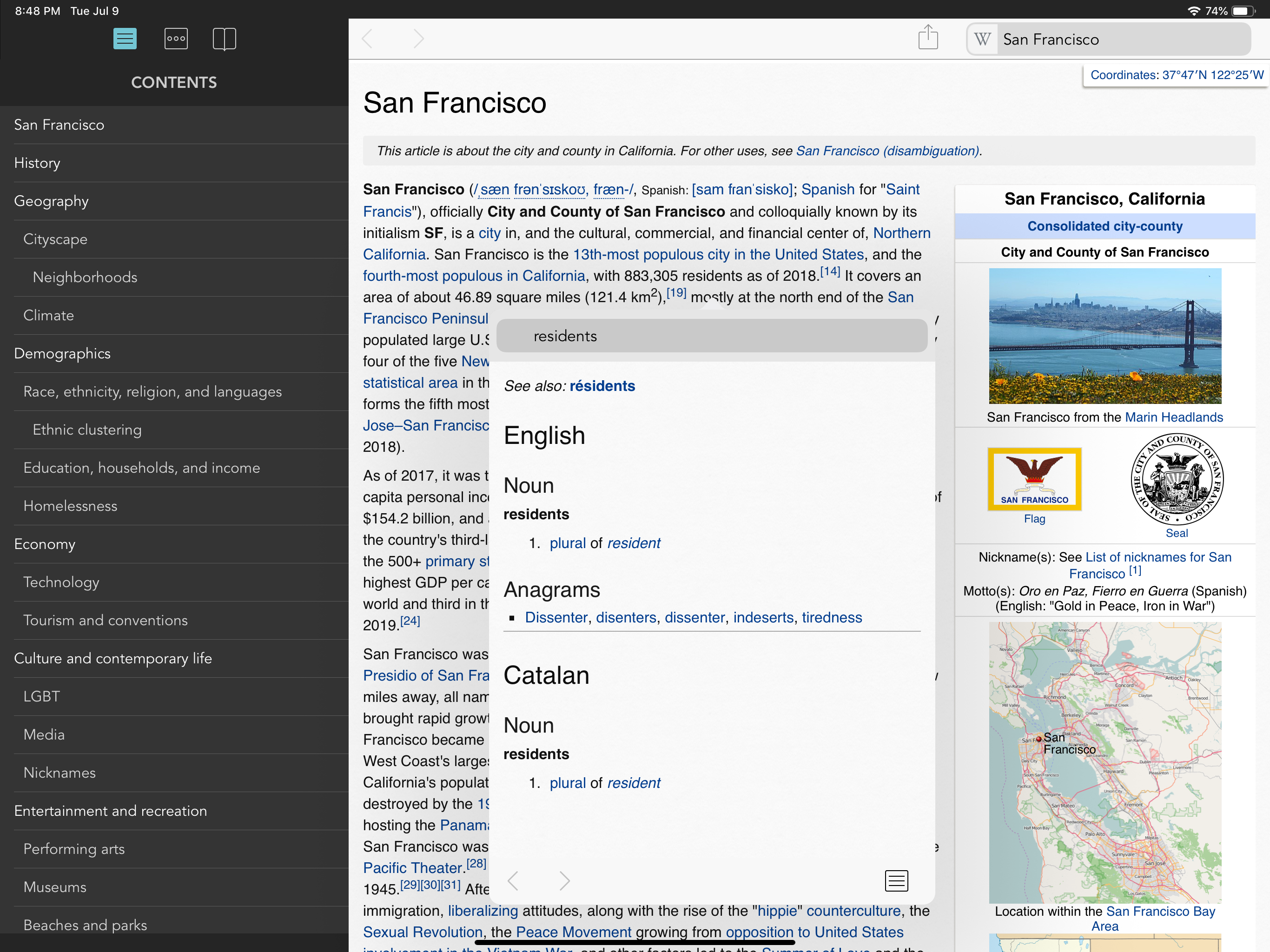Open the Bay Area location map
This screenshot has width=1270, height=952.
[1105, 762]
